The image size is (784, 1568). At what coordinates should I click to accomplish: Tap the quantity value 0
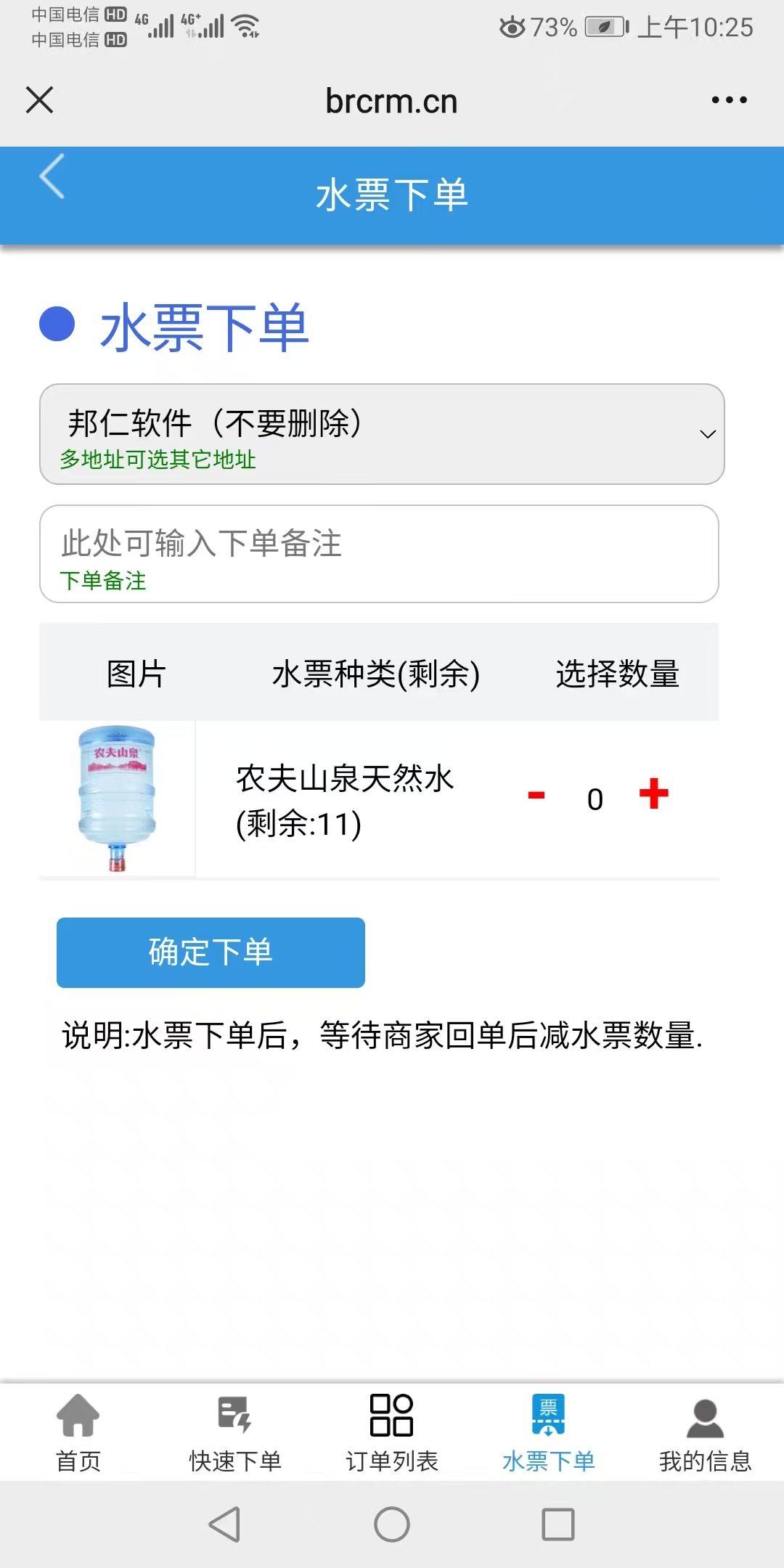click(595, 799)
